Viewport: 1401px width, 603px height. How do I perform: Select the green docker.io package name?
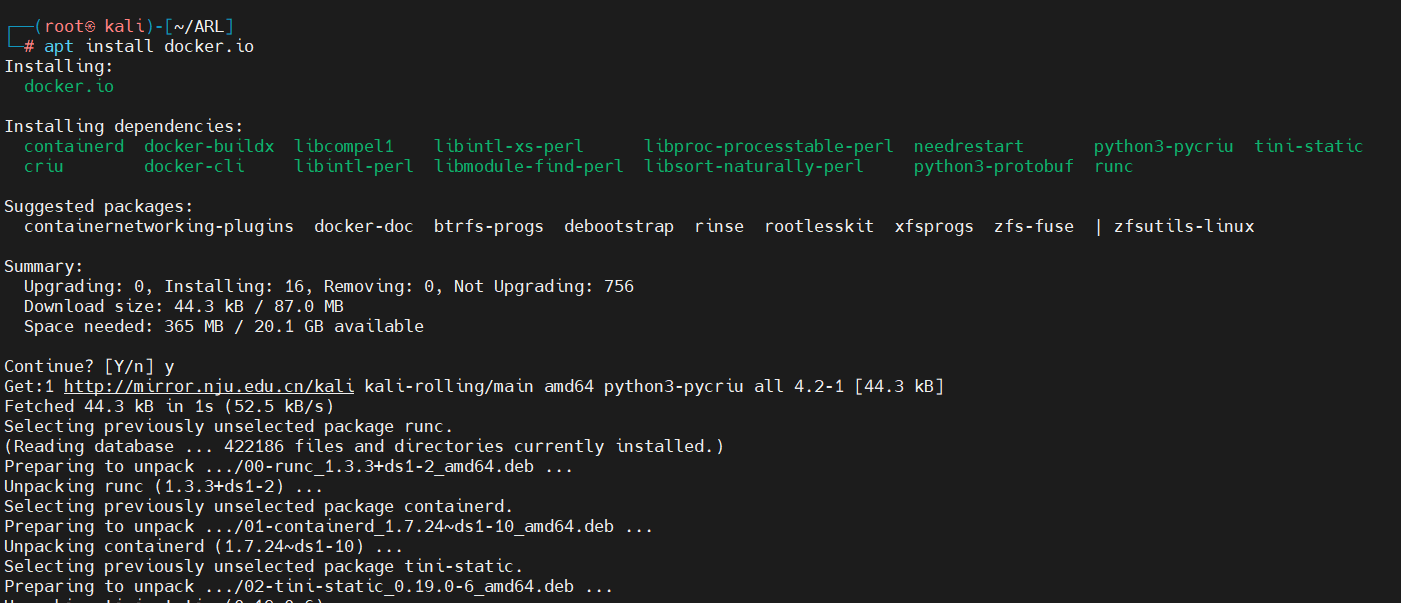click(x=69, y=87)
